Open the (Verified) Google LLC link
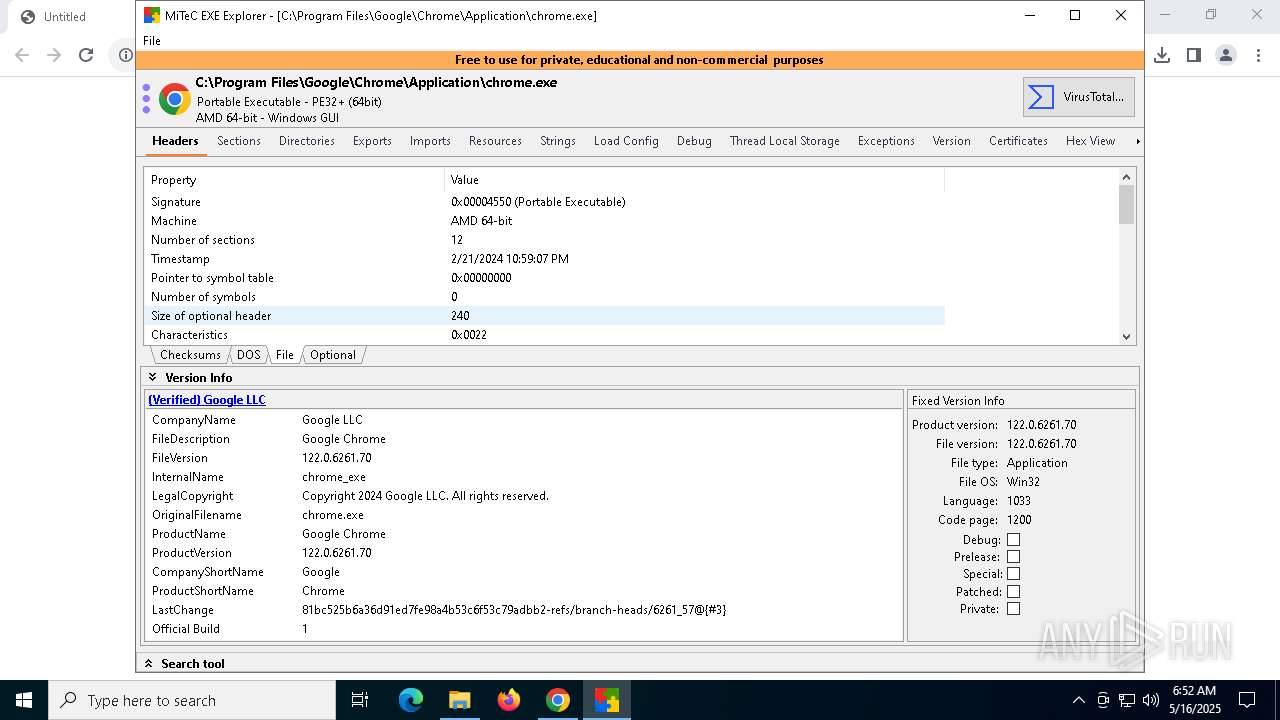The height and width of the screenshot is (720, 1280). pos(207,399)
